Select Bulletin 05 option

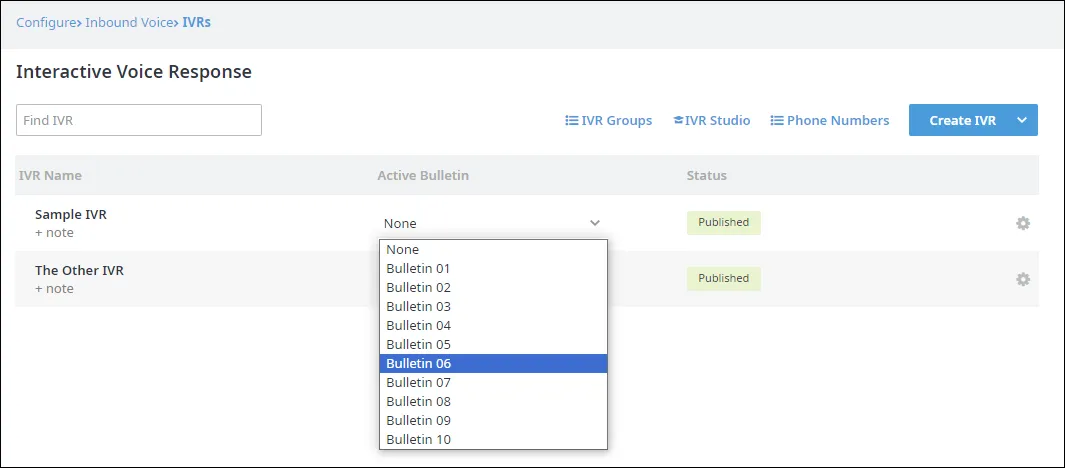pos(493,344)
